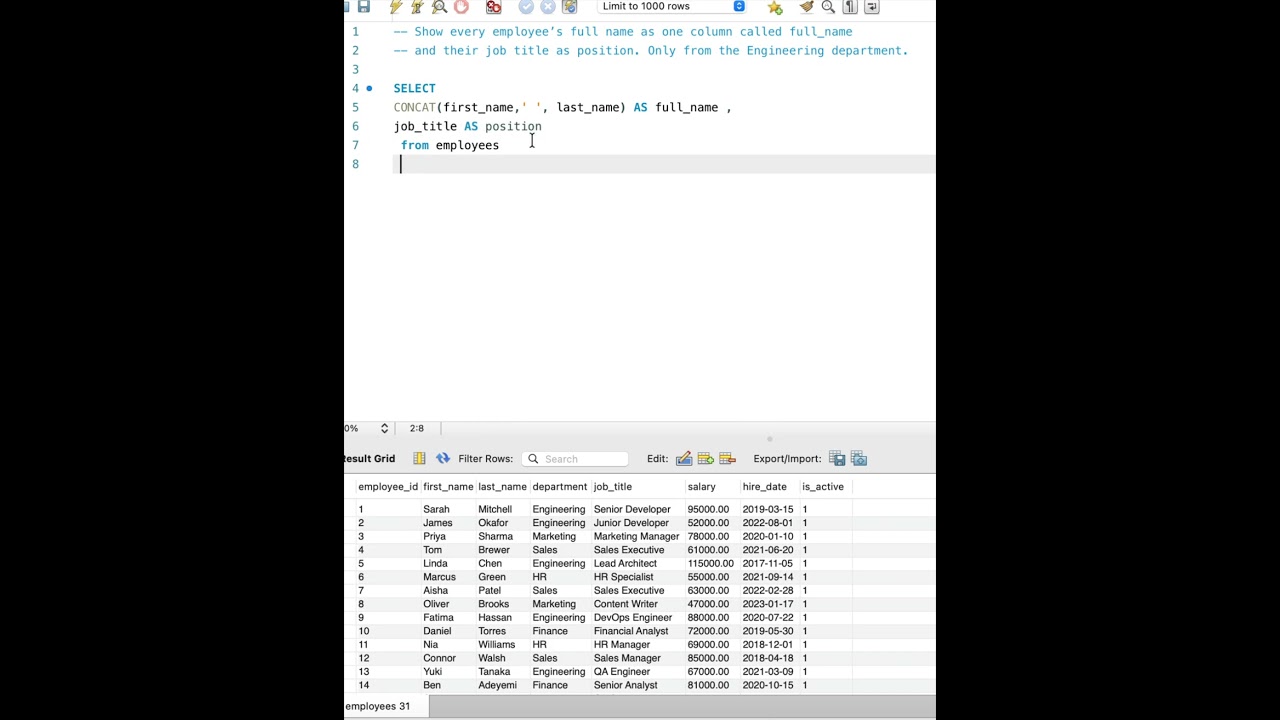
Task: Beautify query with broom icon
Action: coord(806,6)
